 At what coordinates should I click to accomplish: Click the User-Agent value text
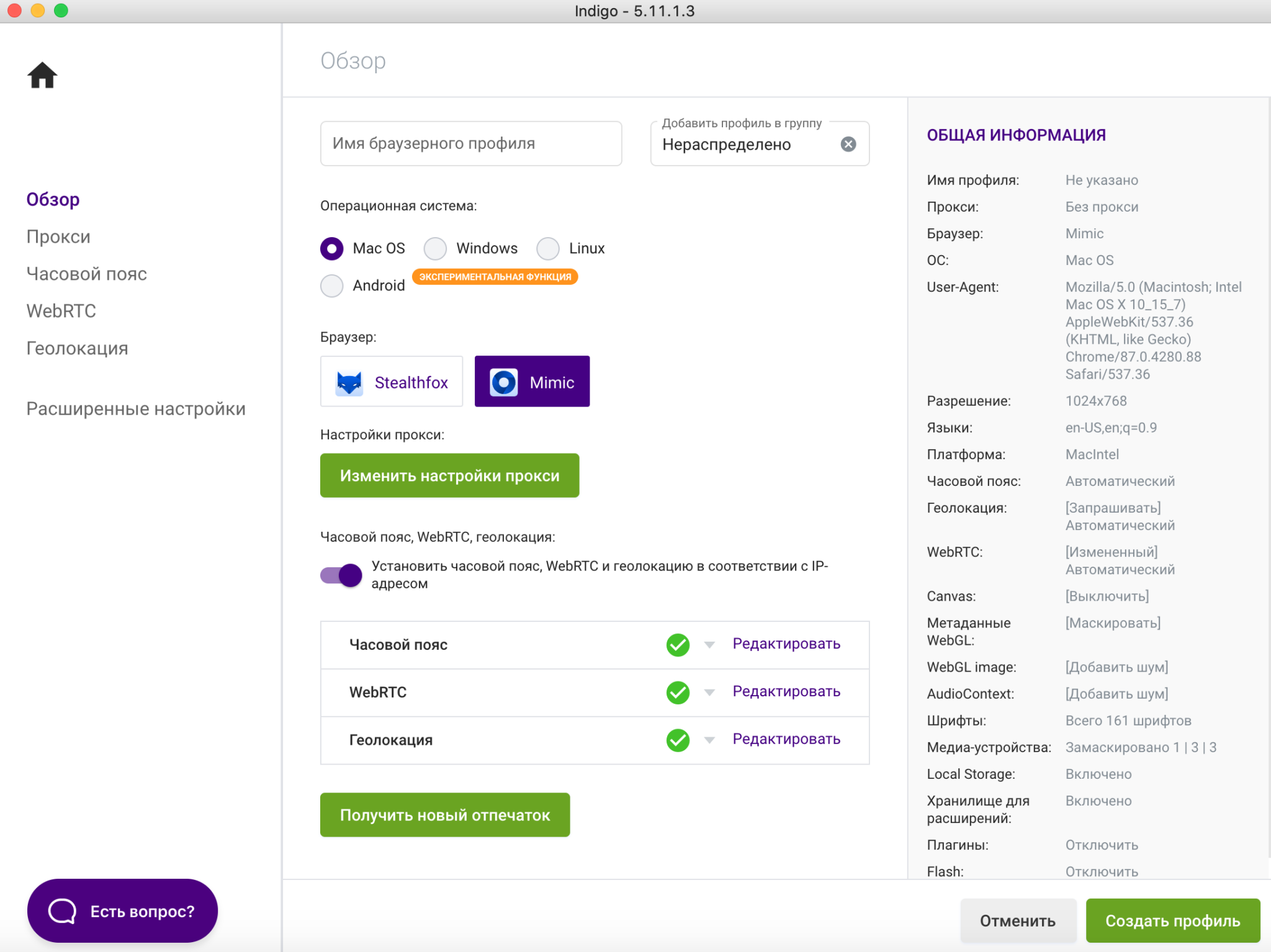click(x=1153, y=330)
